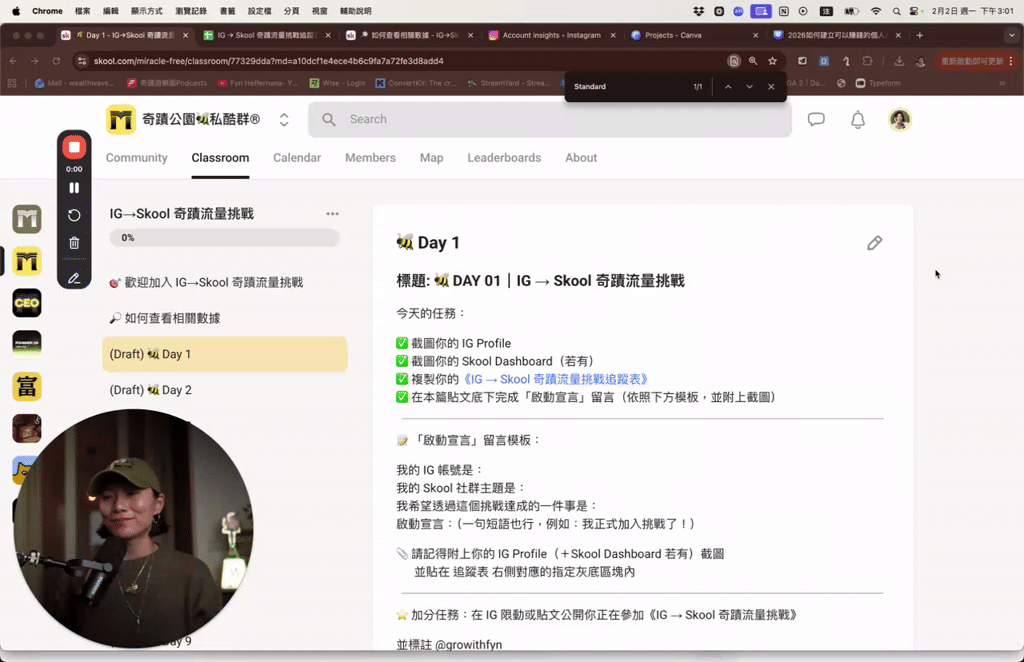Open the Members tab
1024x662 pixels.
(370, 158)
